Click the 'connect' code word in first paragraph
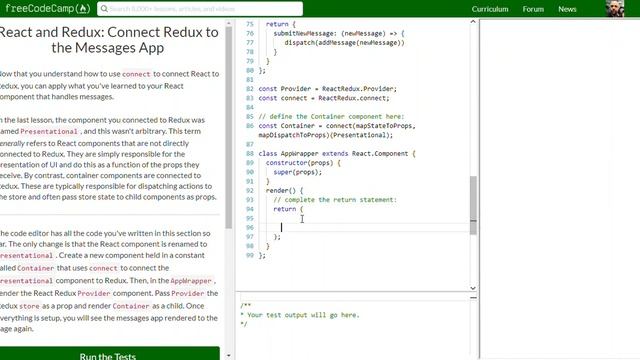The height and width of the screenshot is (360, 640). [x=136, y=74]
